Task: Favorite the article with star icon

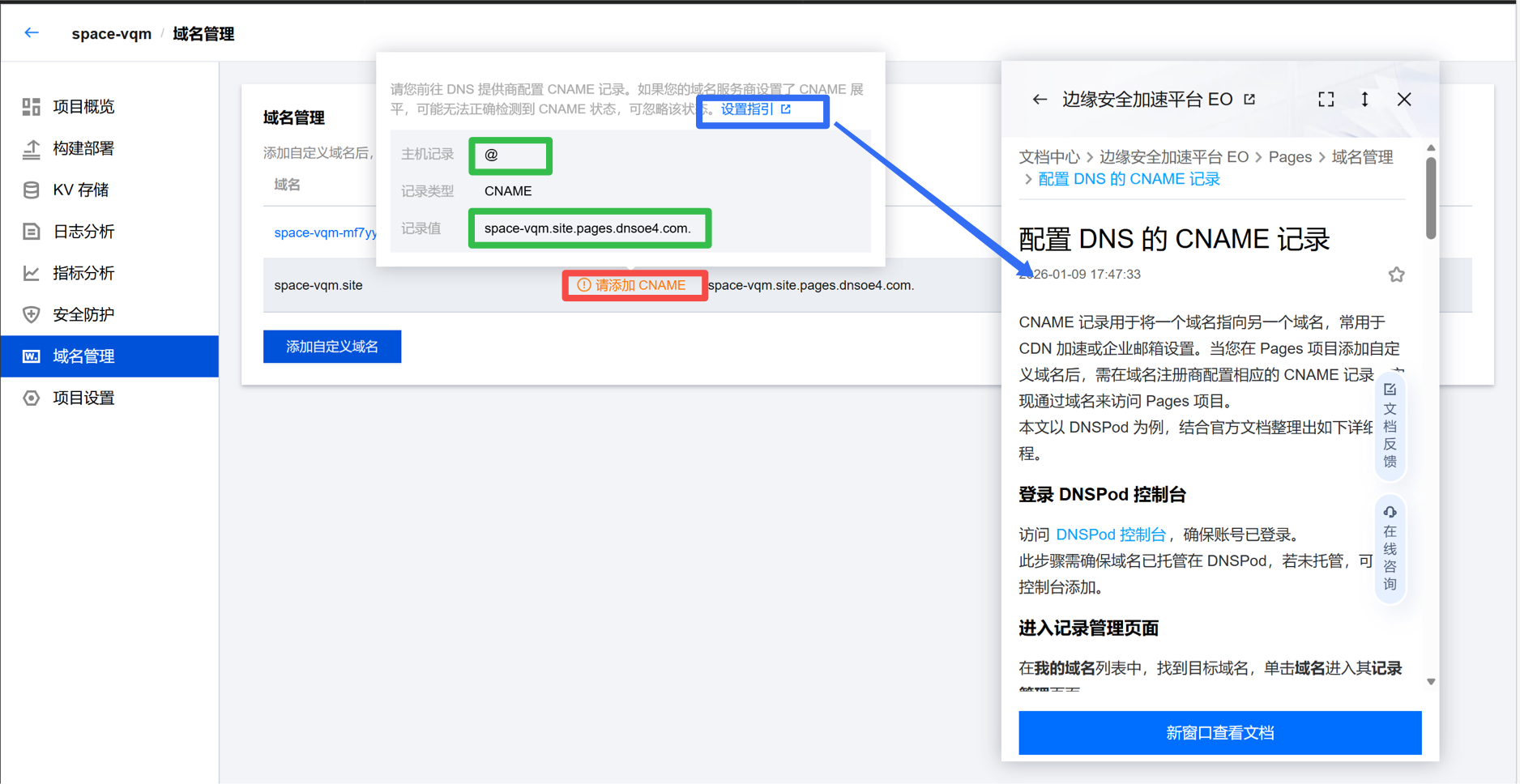Action: 1396,275
